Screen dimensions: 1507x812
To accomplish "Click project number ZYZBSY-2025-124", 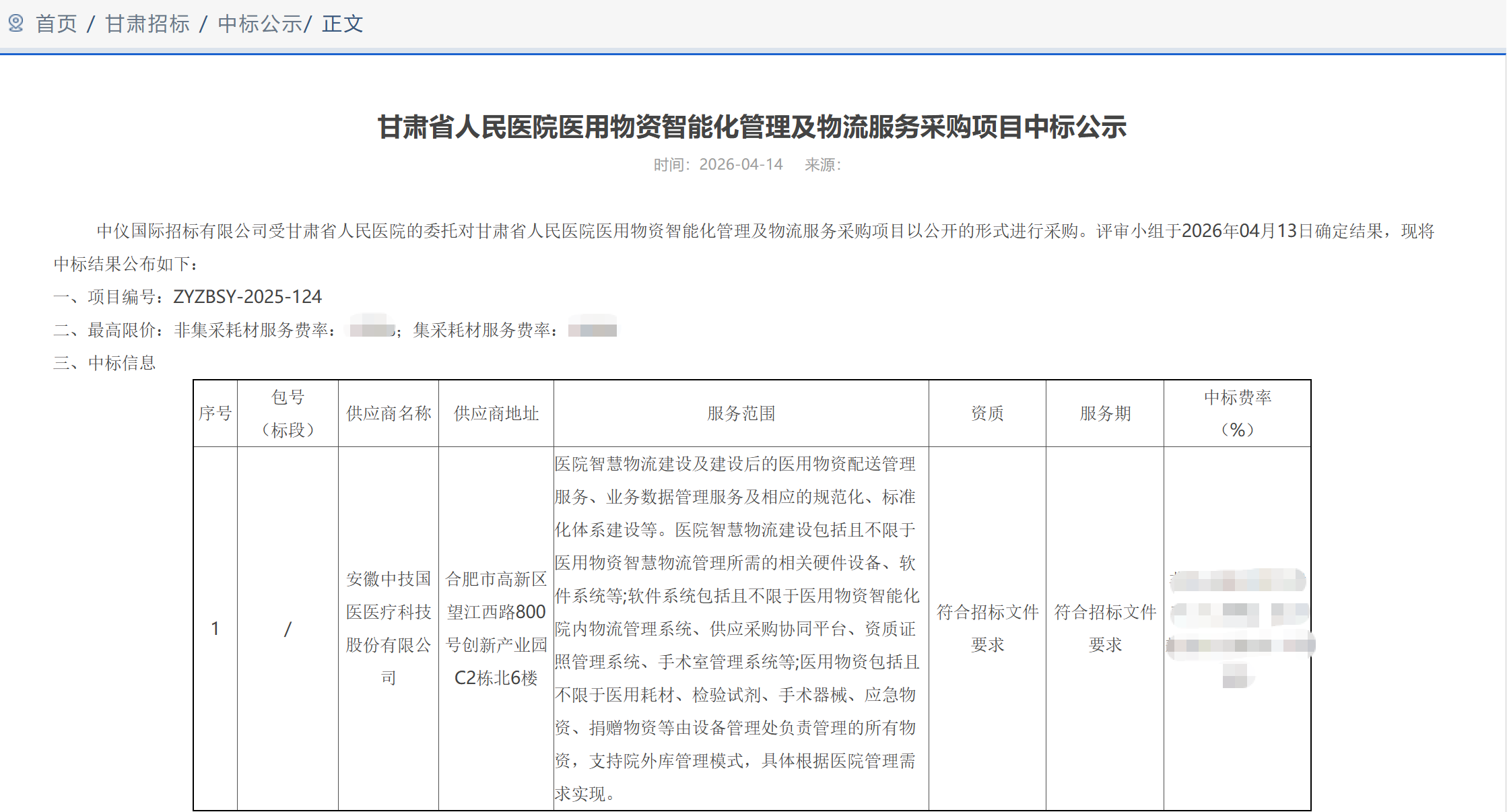I will (247, 297).
